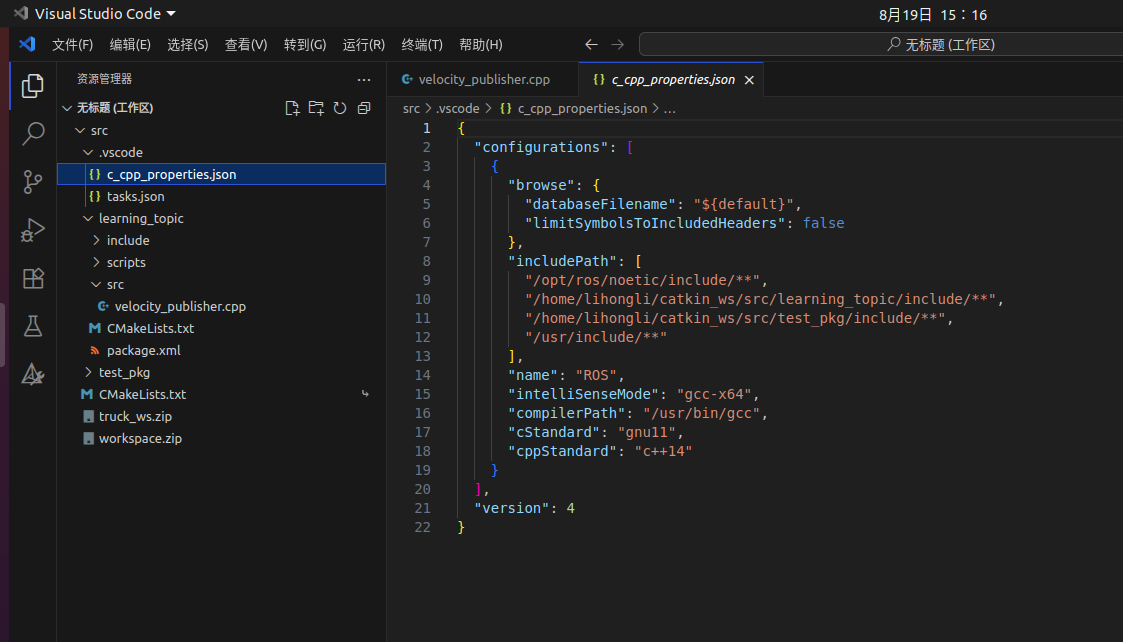1123x642 pixels.
Task: Open the Source Control view
Action: coord(32,182)
